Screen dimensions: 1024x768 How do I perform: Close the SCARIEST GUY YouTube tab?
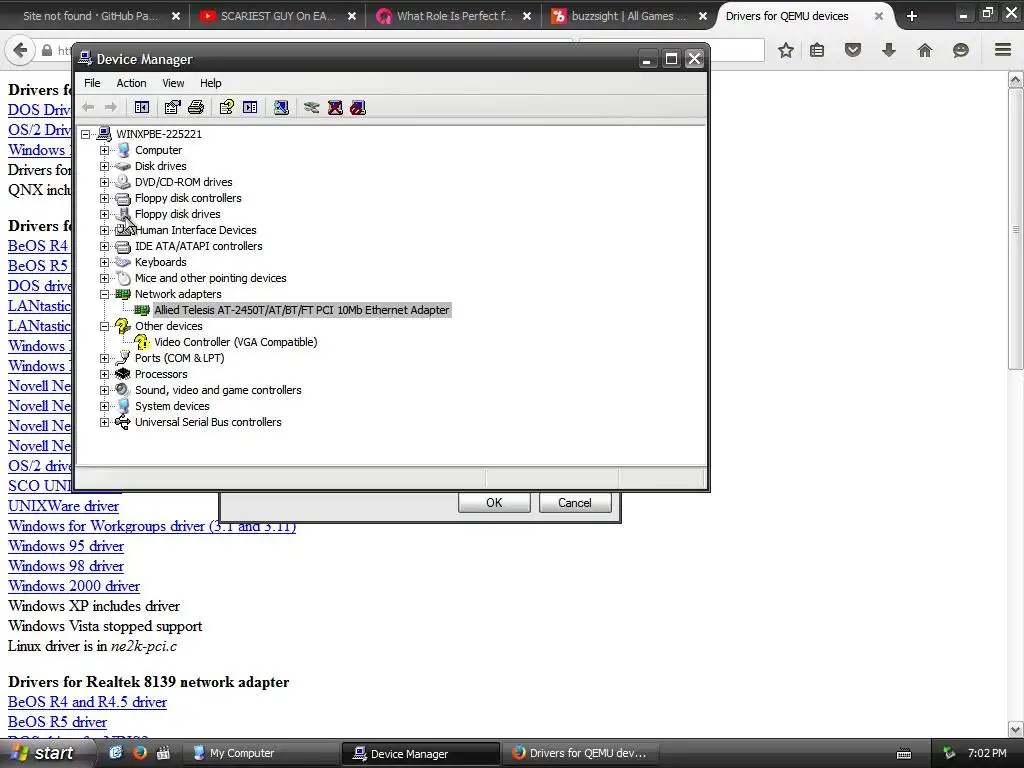coord(352,16)
